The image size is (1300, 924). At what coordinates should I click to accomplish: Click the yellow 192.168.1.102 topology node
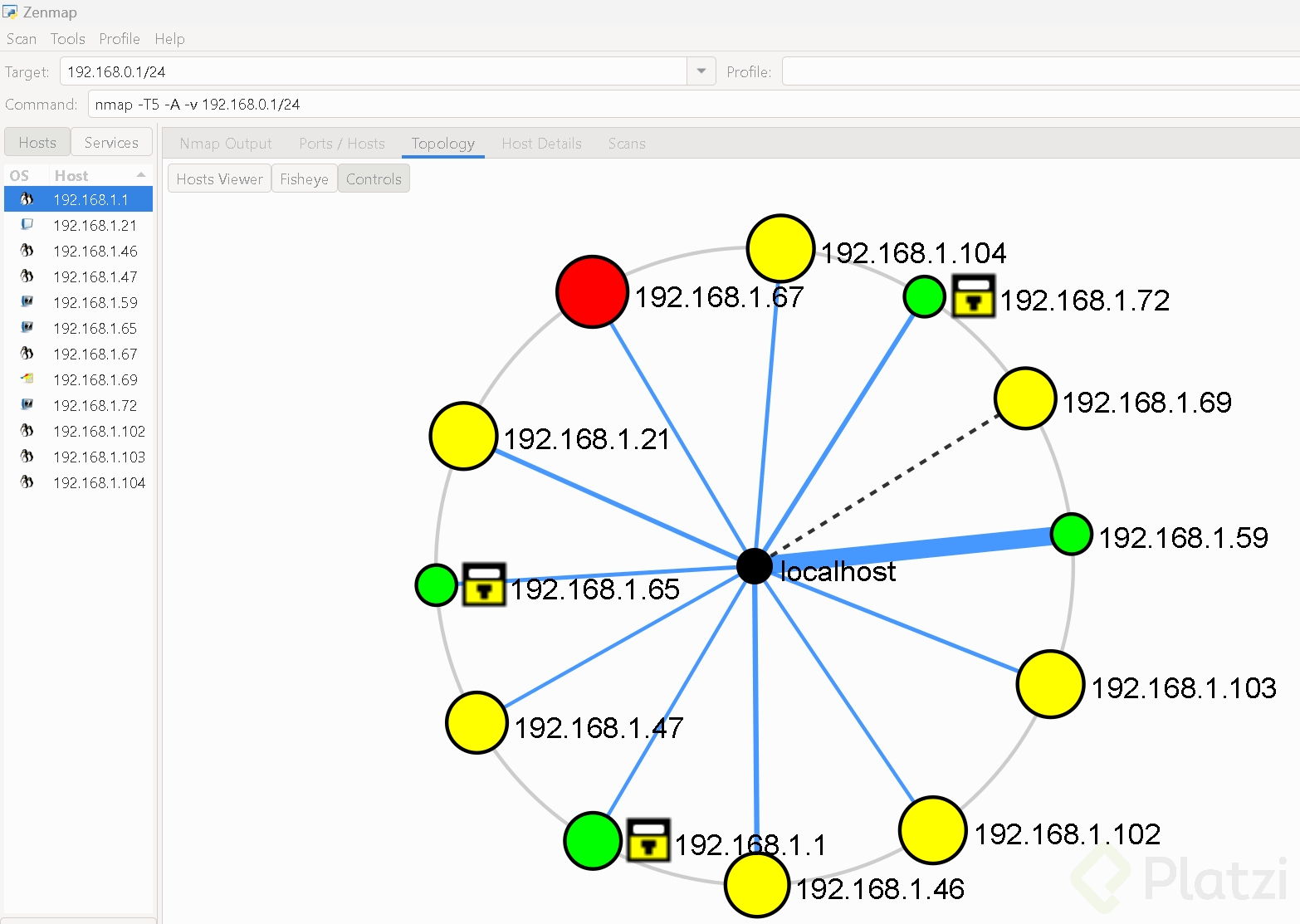[932, 830]
